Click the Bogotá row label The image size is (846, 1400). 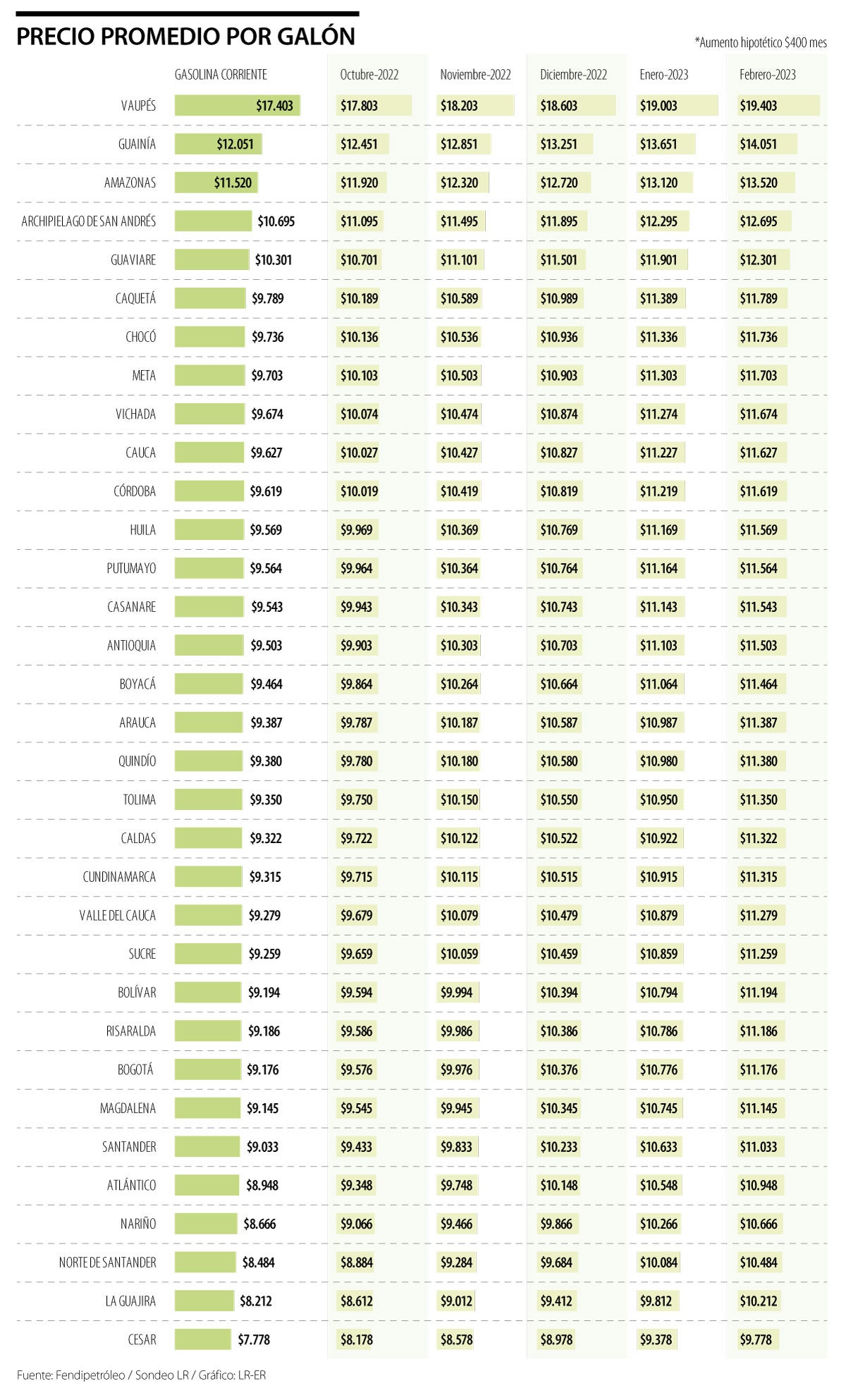135,1069
